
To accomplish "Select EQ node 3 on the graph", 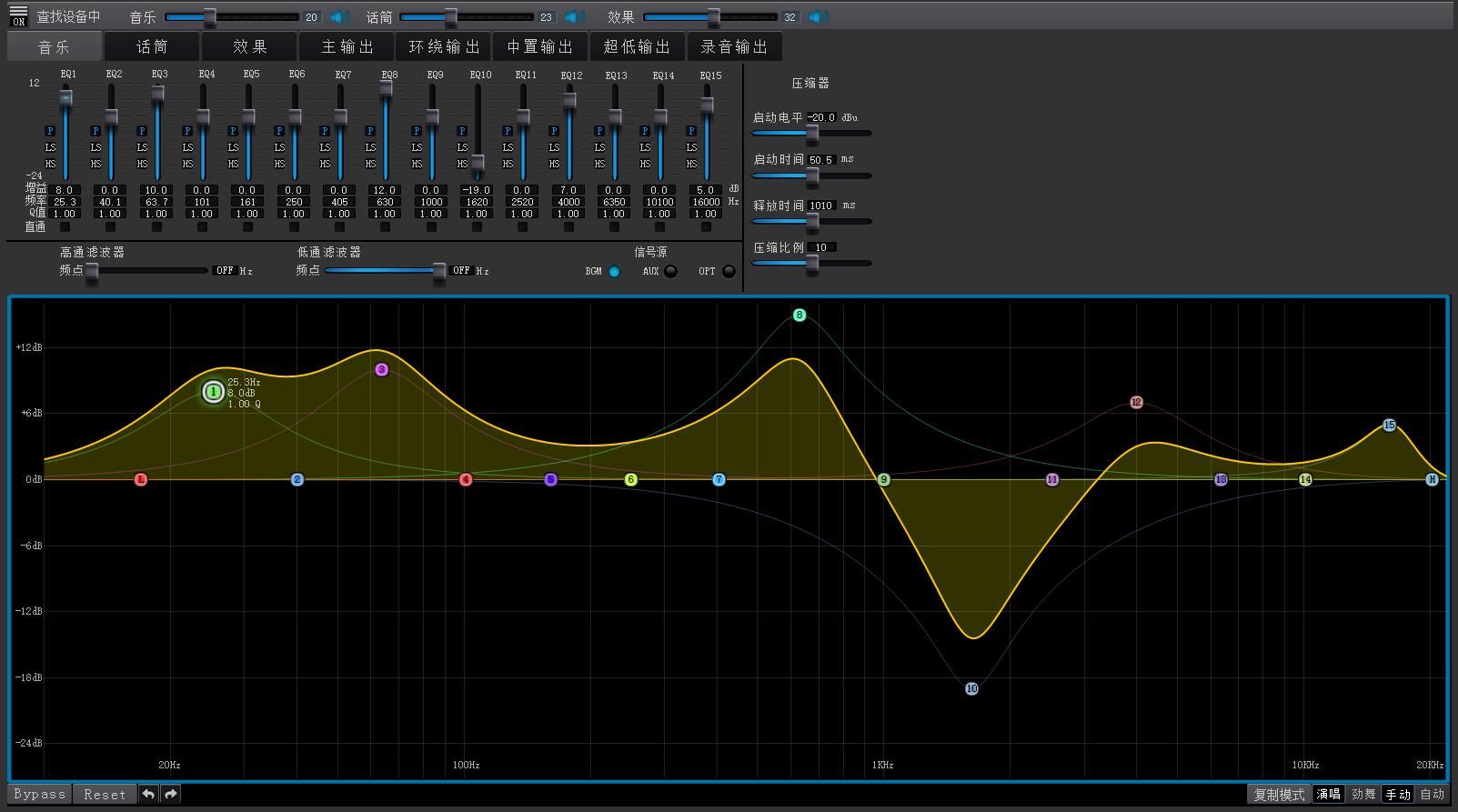I will [382, 369].
